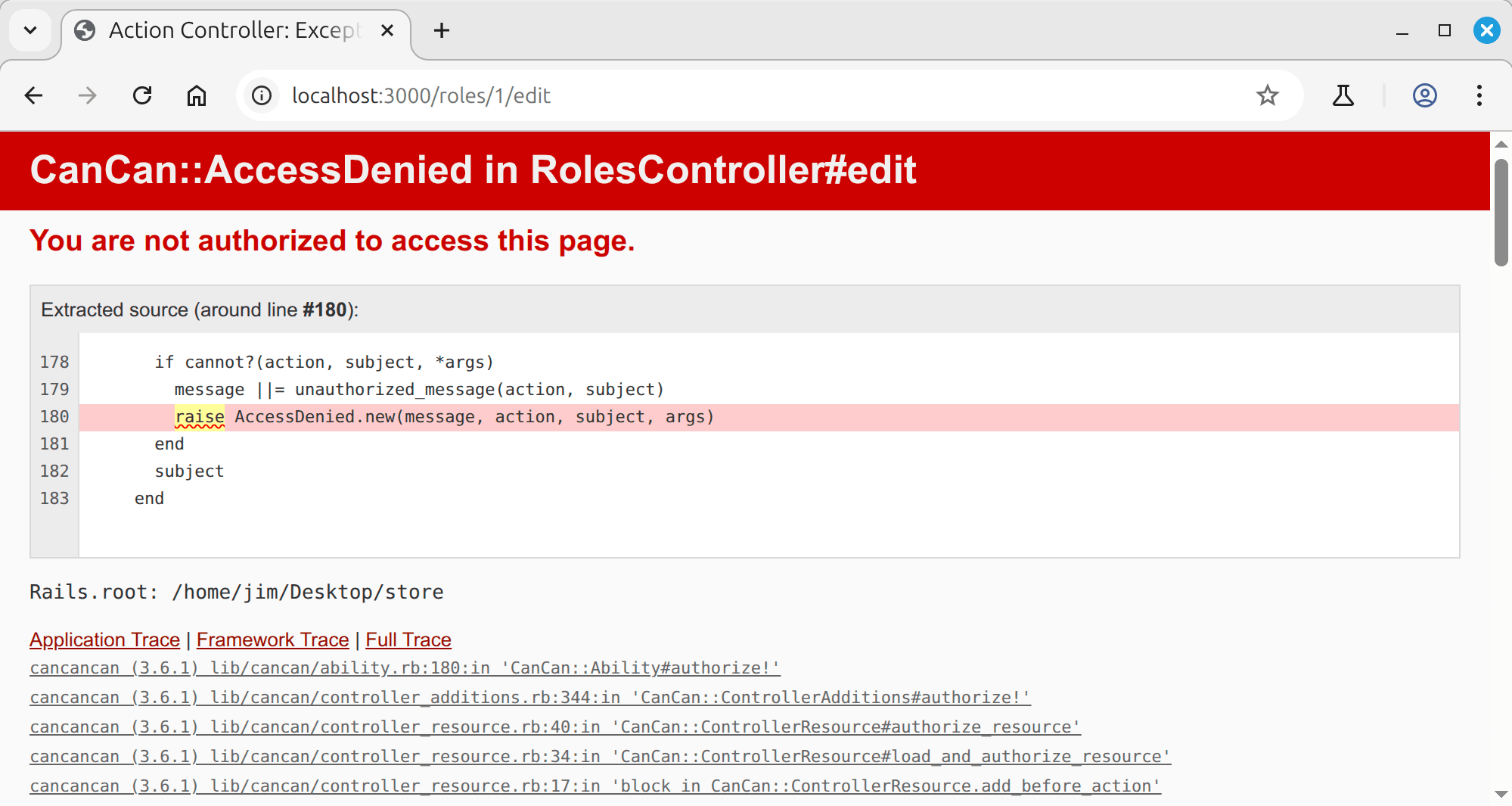The width and height of the screenshot is (1512, 806).
Task: Click the CanCan::AccessDenied in RolesController#edit heading
Action: pyautogui.click(x=473, y=170)
